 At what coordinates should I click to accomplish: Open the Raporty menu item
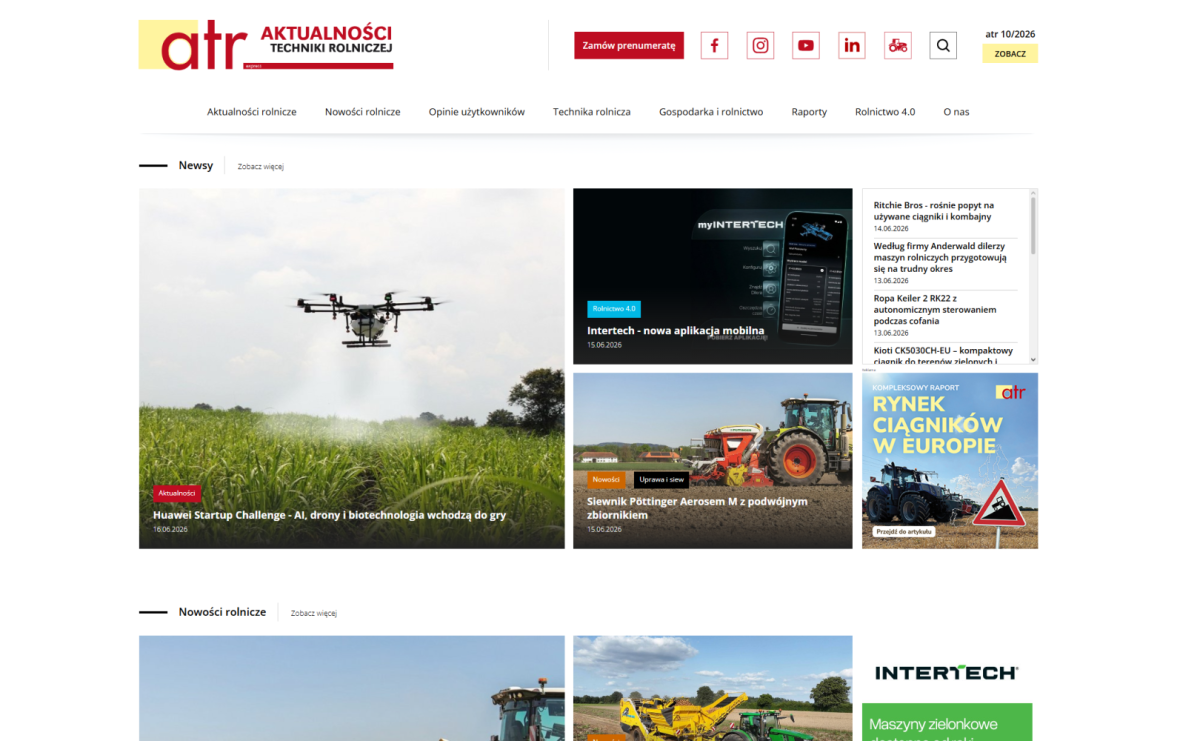point(809,112)
